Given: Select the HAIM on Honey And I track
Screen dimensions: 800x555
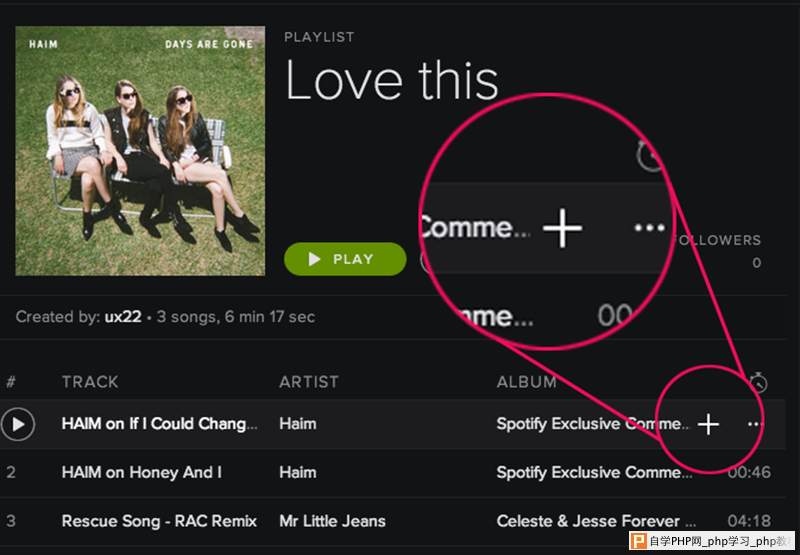Looking at the screenshot, I should point(142,472).
